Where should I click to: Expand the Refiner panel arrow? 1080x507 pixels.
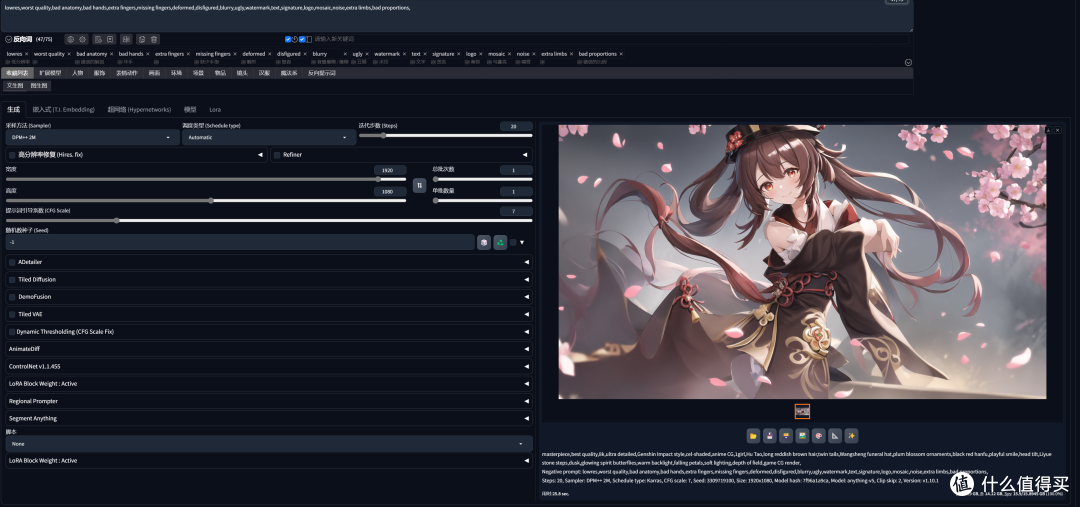click(x=525, y=155)
